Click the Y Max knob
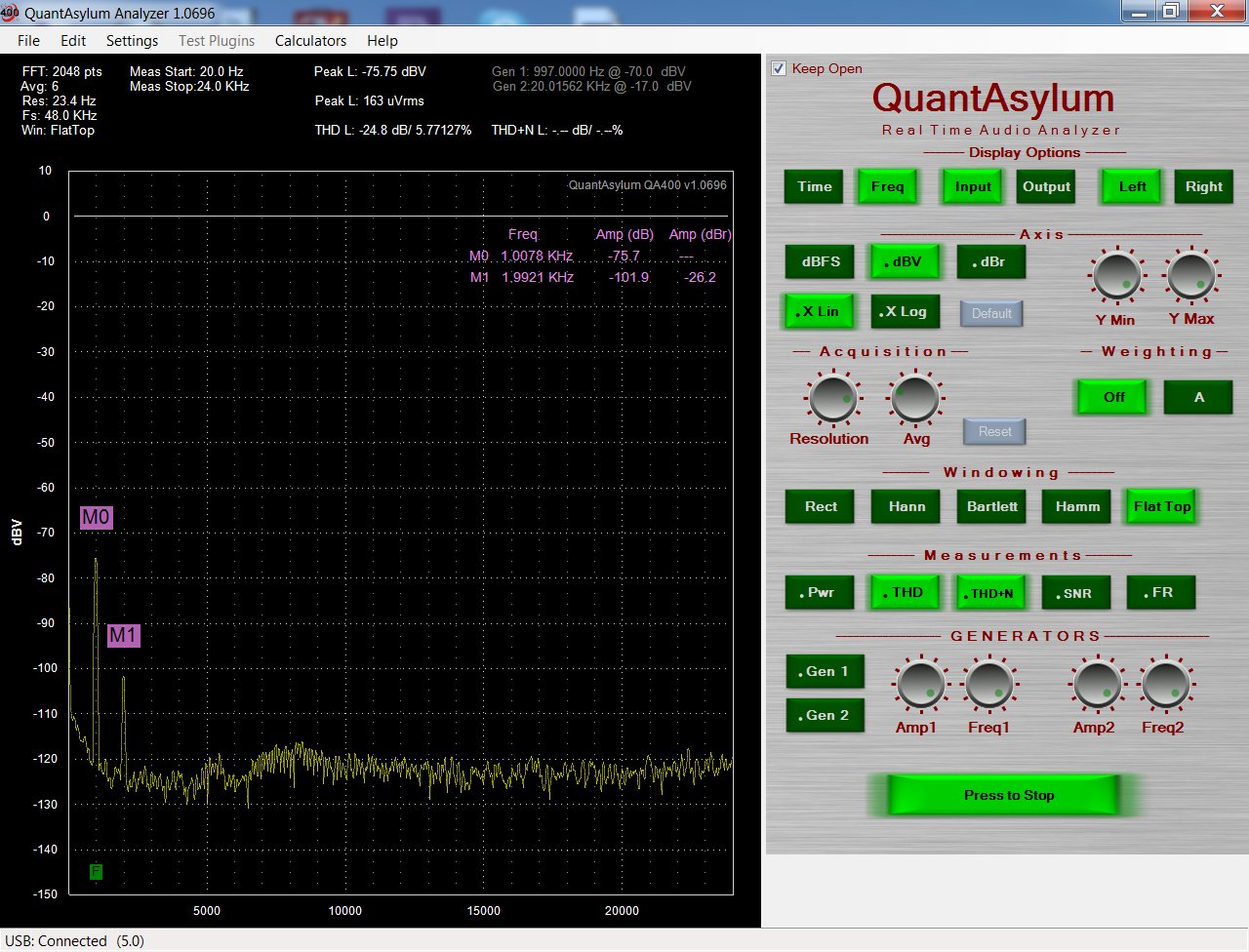This screenshot has width=1249, height=952. coord(1191,276)
